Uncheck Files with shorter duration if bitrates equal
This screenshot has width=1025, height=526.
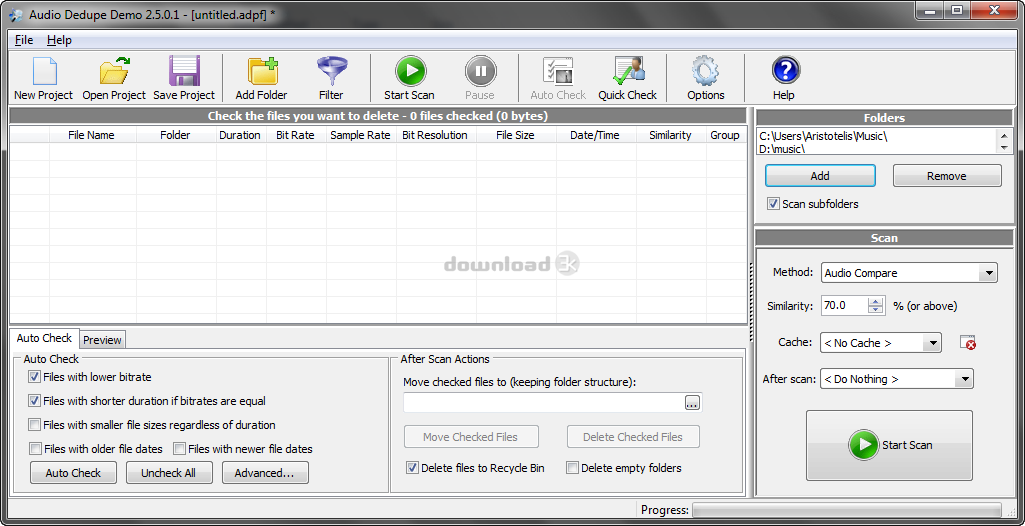[x=34, y=401]
